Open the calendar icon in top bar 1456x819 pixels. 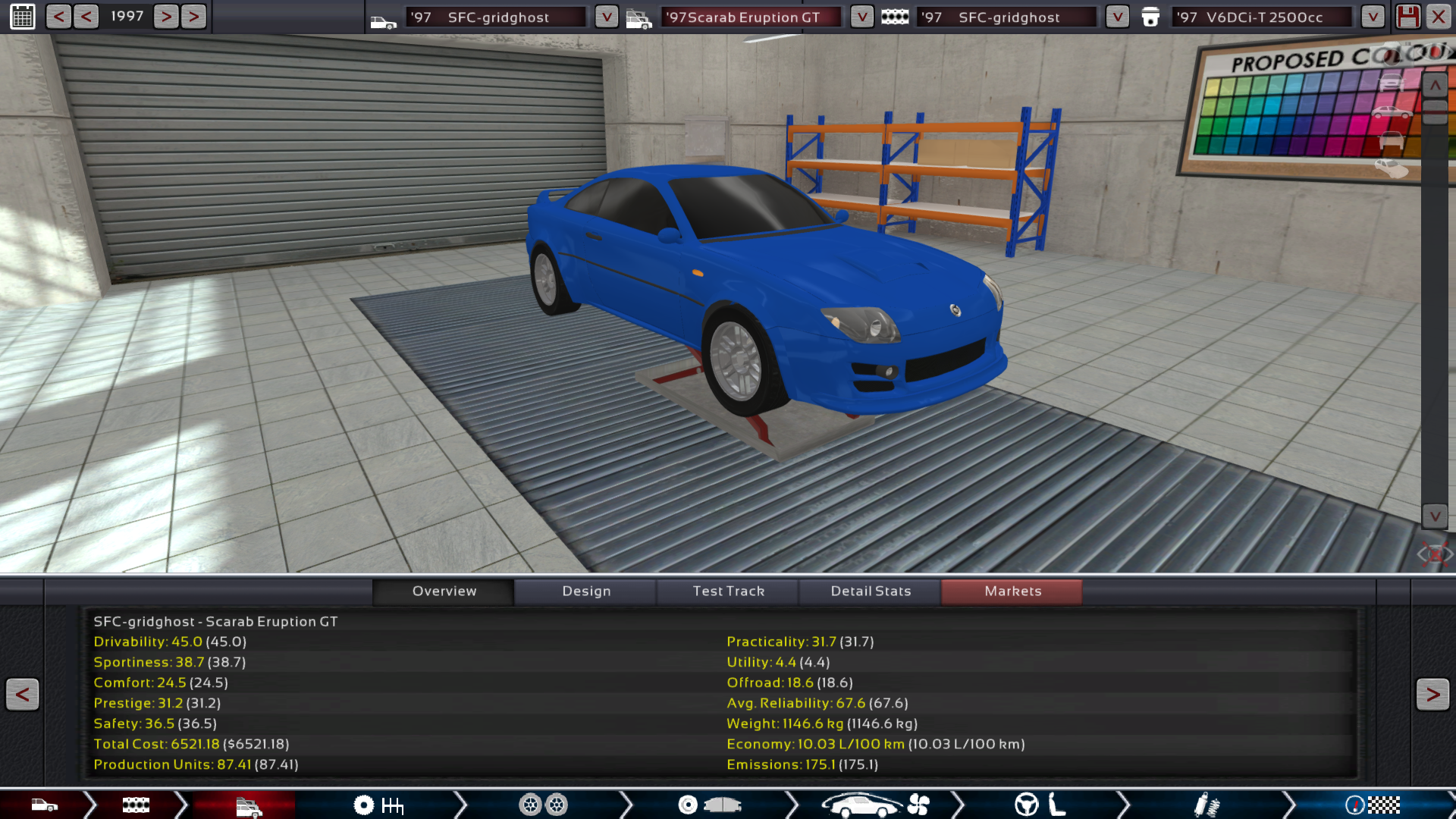23,16
